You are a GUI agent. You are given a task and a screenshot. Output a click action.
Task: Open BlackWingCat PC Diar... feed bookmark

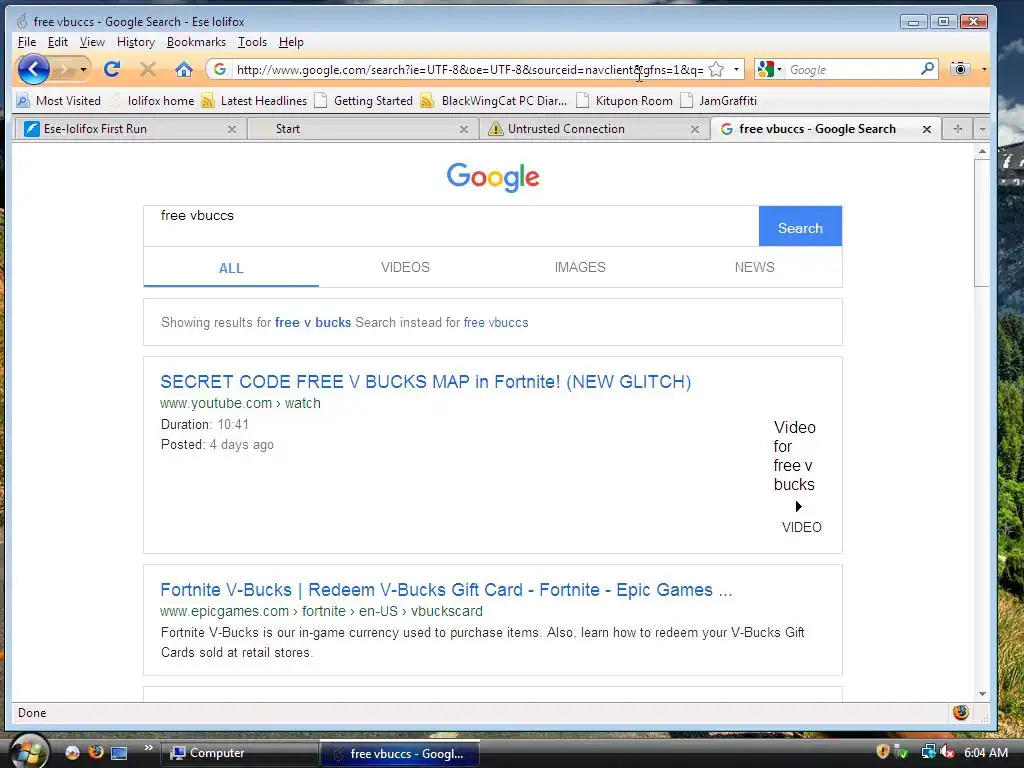click(494, 101)
